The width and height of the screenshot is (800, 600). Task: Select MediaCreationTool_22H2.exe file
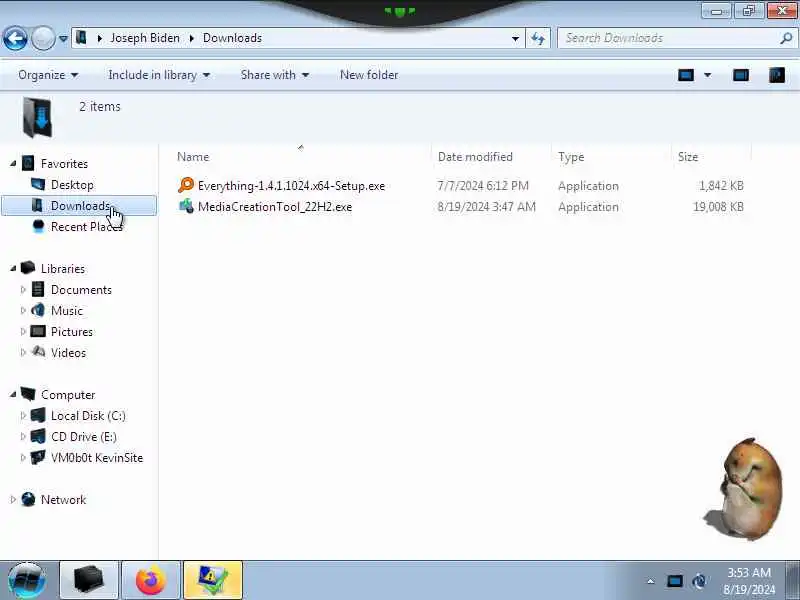pyautogui.click(x=275, y=207)
